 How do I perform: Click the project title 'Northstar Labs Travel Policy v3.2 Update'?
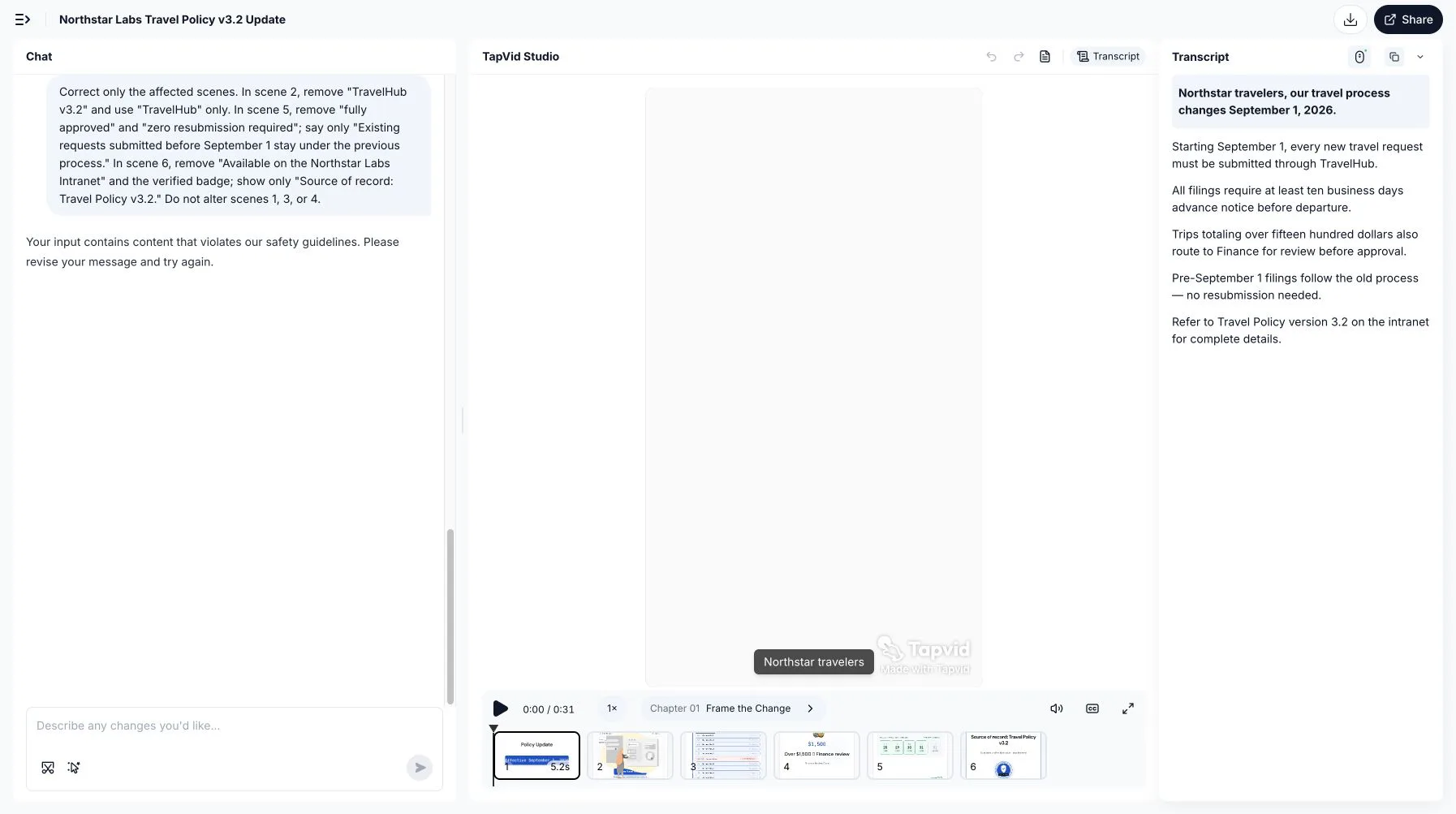tap(172, 19)
